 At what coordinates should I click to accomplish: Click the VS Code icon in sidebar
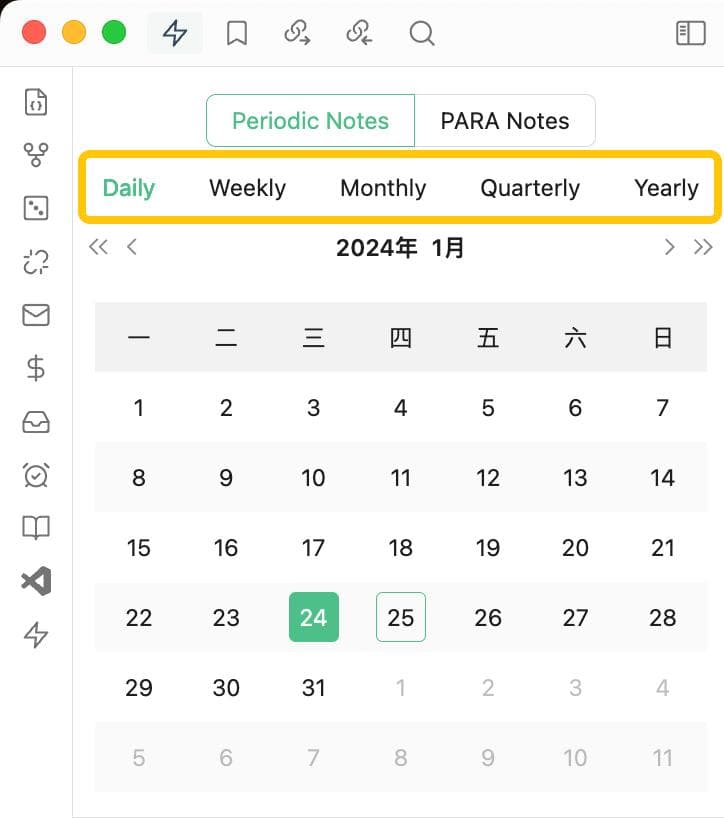[x=36, y=581]
